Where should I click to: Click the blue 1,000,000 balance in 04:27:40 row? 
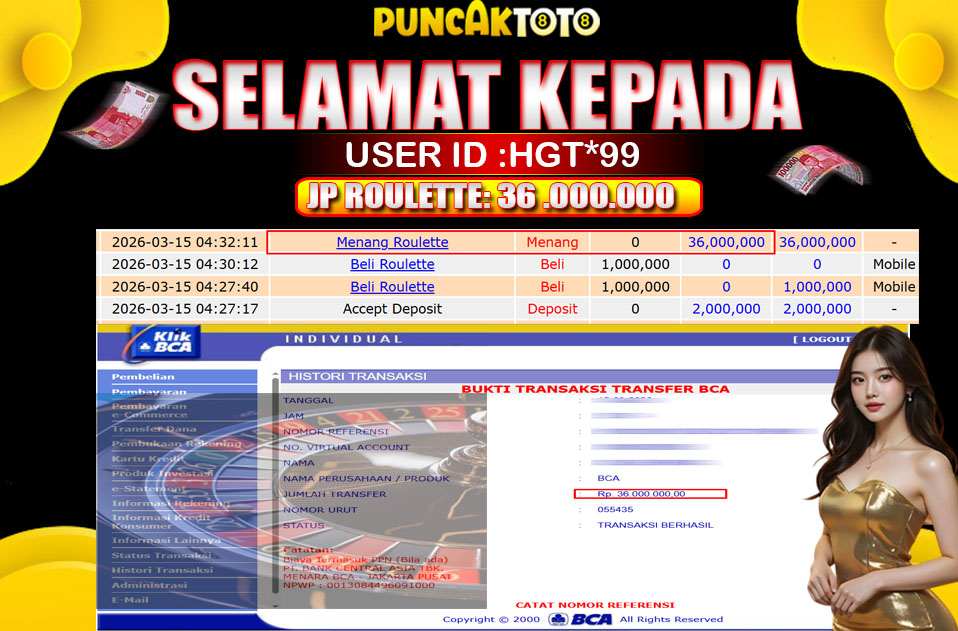(x=817, y=286)
